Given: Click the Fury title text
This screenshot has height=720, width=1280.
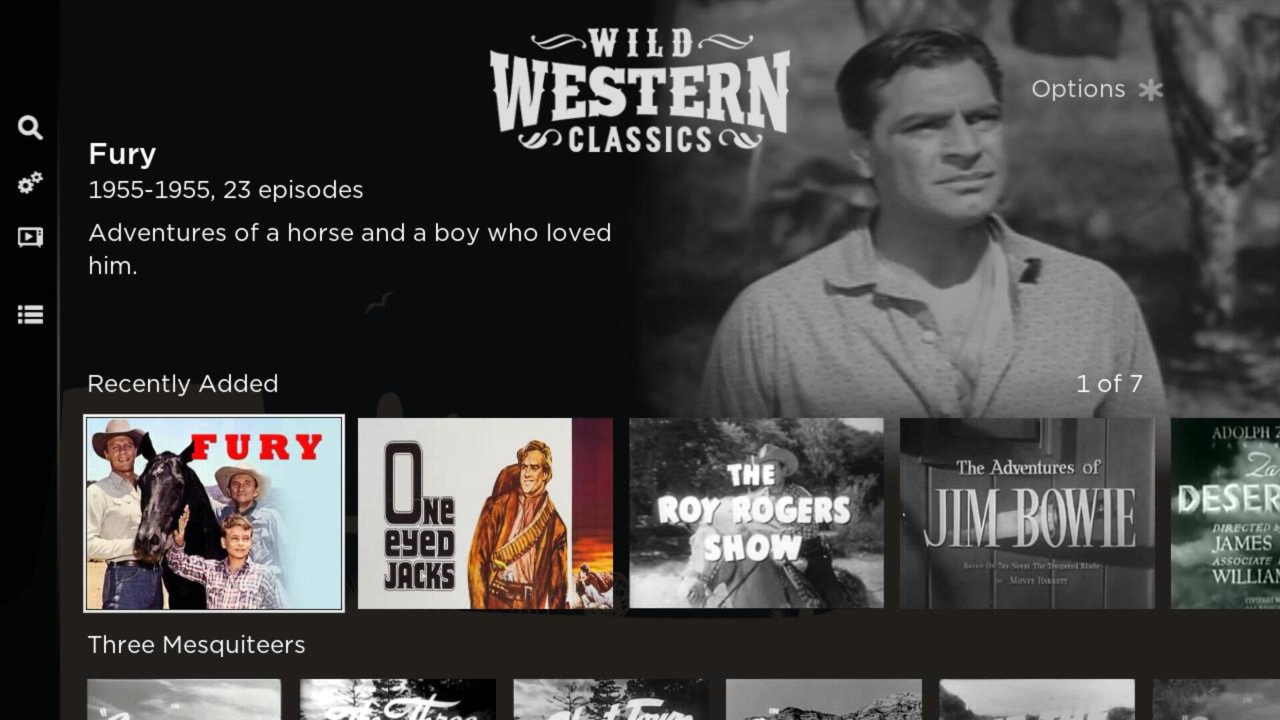Looking at the screenshot, I should 122,154.
